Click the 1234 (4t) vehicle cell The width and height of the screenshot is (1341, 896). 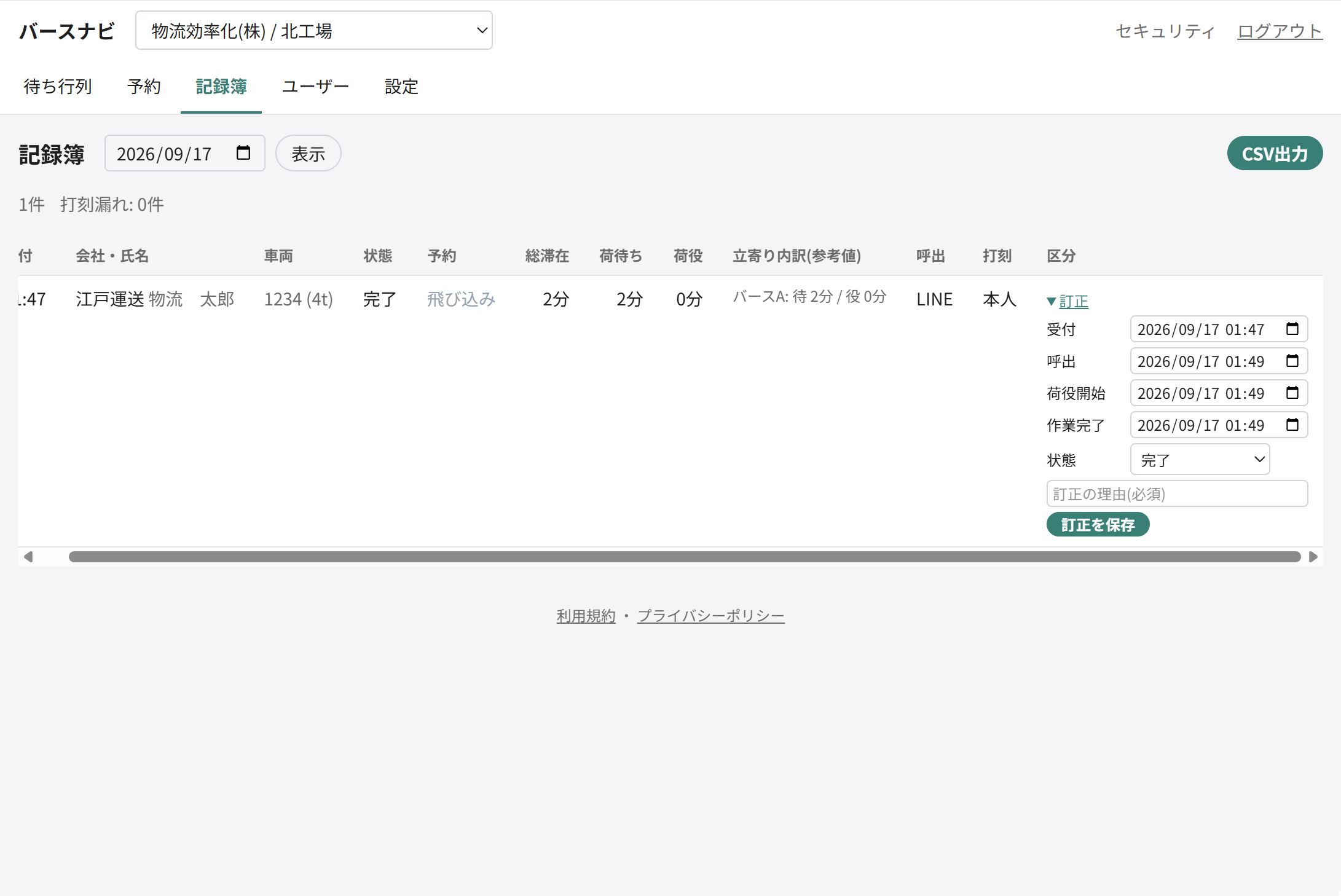pyautogui.click(x=298, y=299)
